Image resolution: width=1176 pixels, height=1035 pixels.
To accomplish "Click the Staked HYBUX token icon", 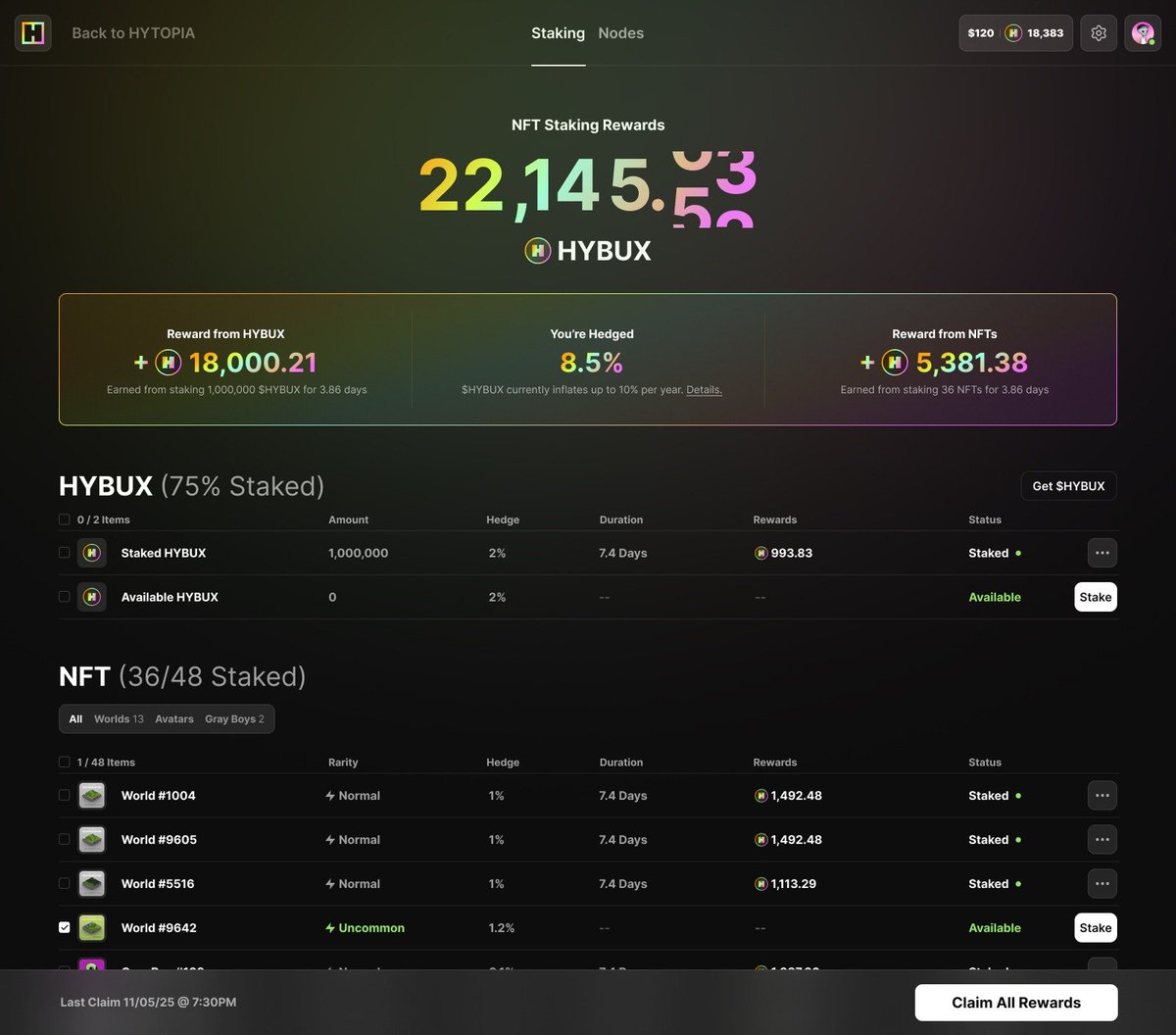I will (x=91, y=553).
